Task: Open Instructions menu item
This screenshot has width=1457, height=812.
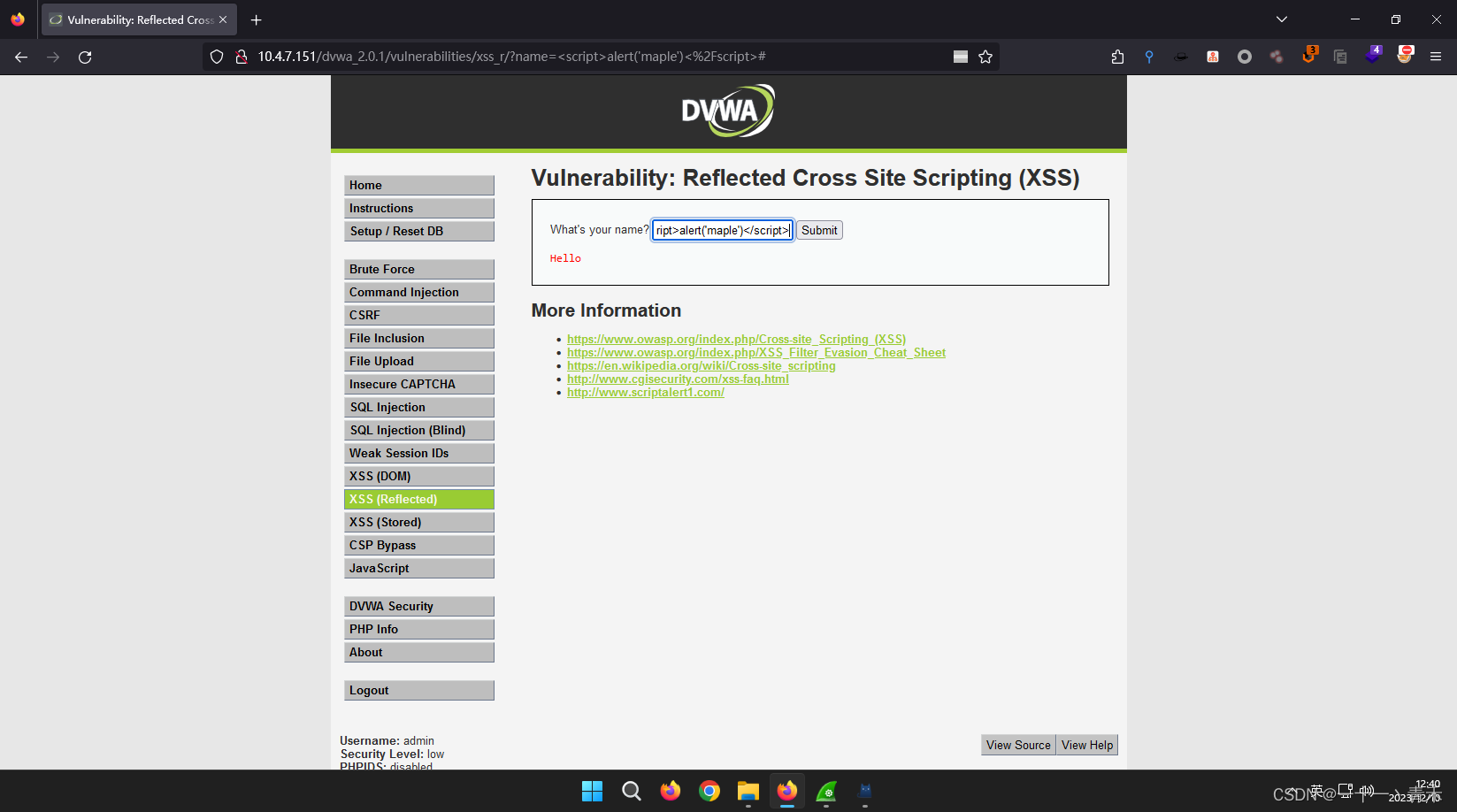Action: coord(419,208)
